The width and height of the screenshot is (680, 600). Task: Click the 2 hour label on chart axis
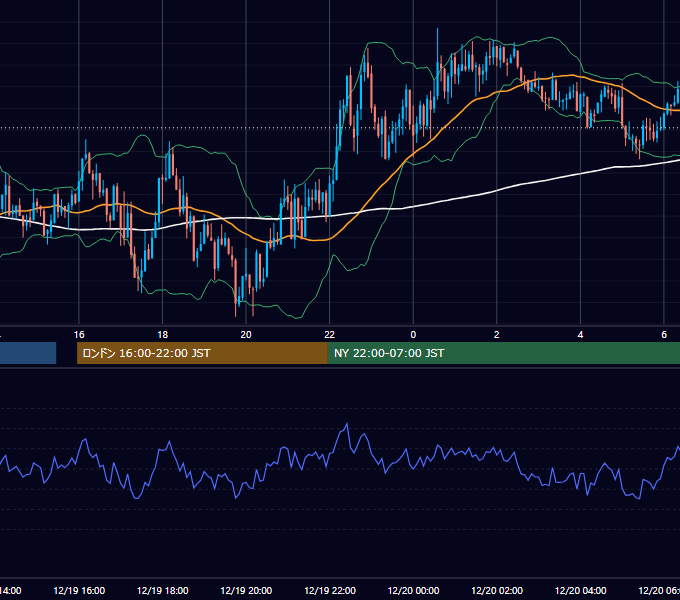pos(497,335)
